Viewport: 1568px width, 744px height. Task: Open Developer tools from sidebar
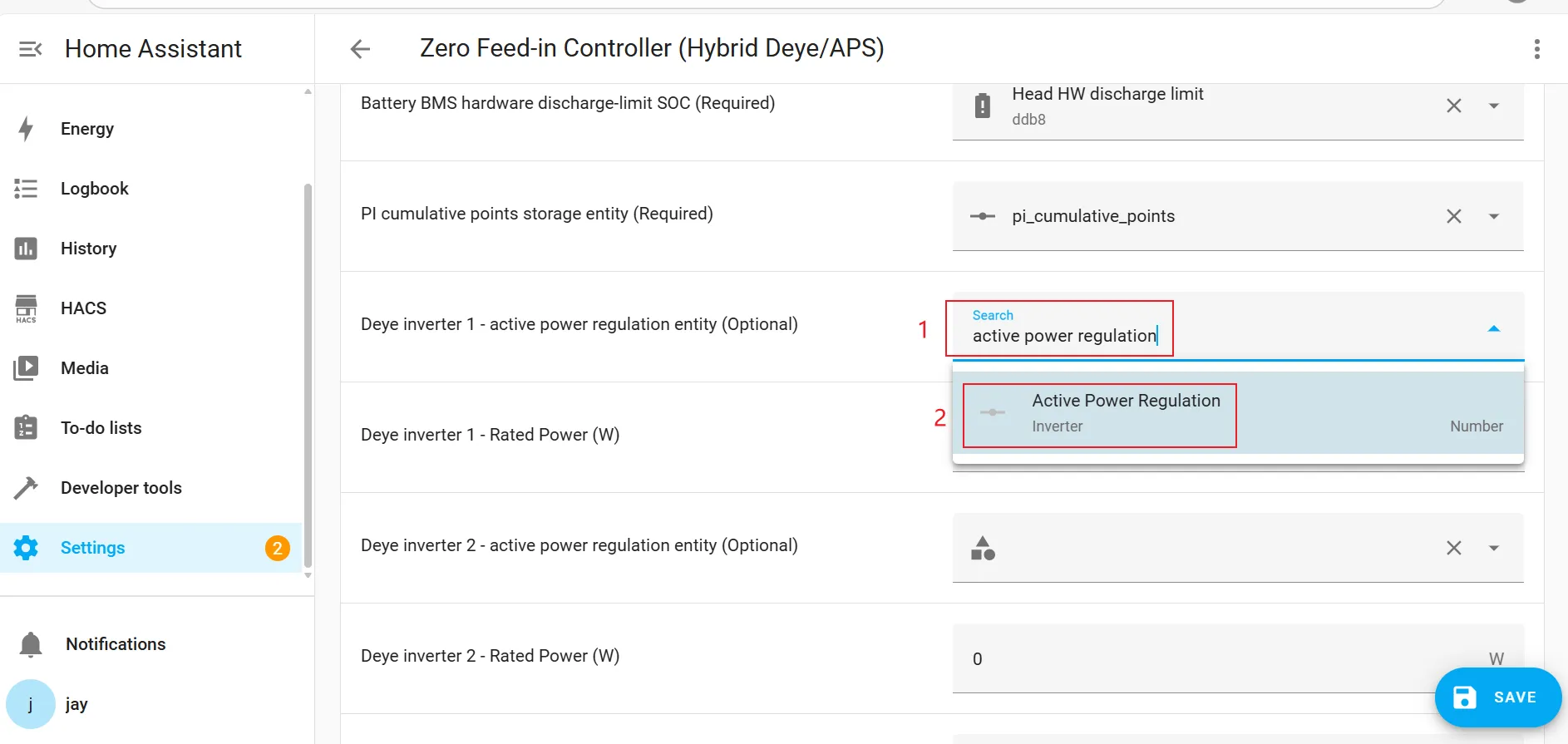pos(121,488)
